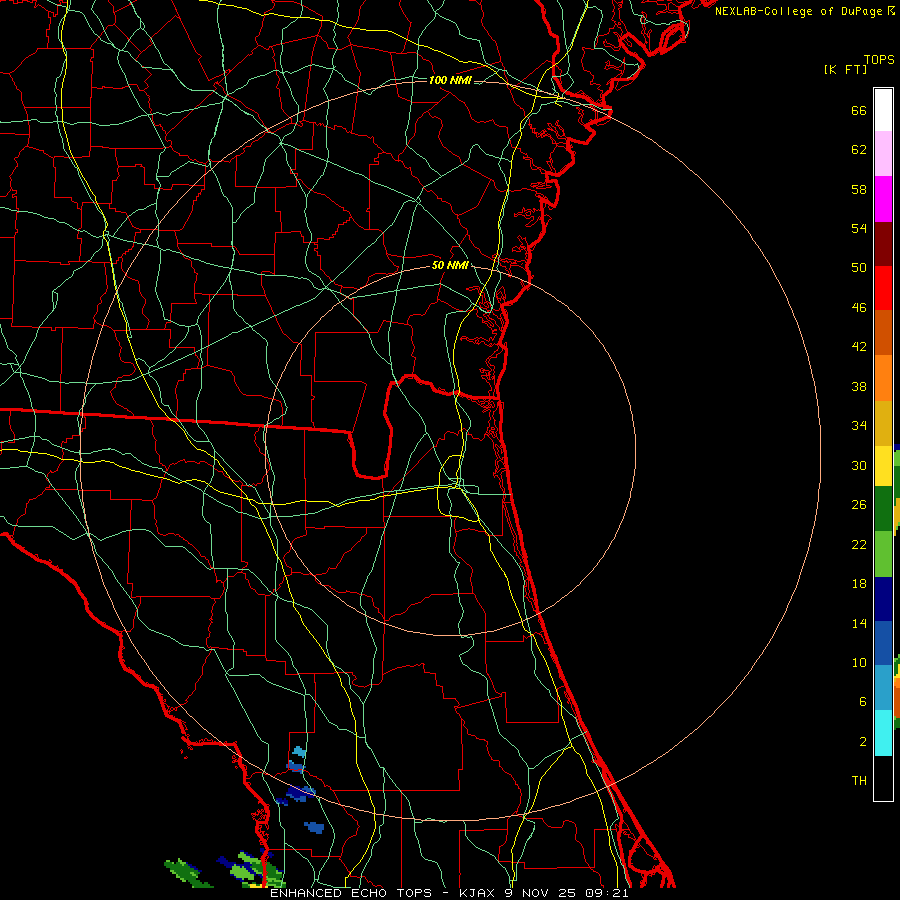Select the dark maroon legend swatch
Viewport: 900px width, 900px height.
[x=883, y=244]
